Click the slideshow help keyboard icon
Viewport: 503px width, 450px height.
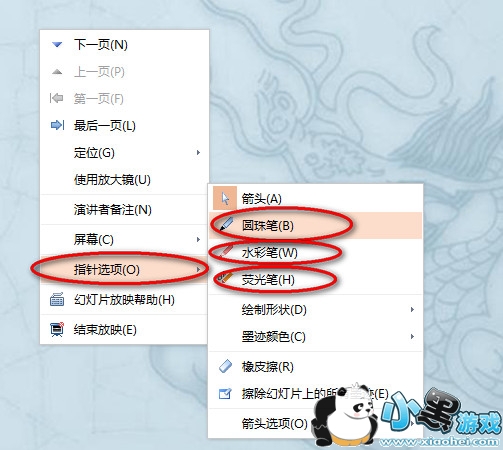[x=57, y=299]
